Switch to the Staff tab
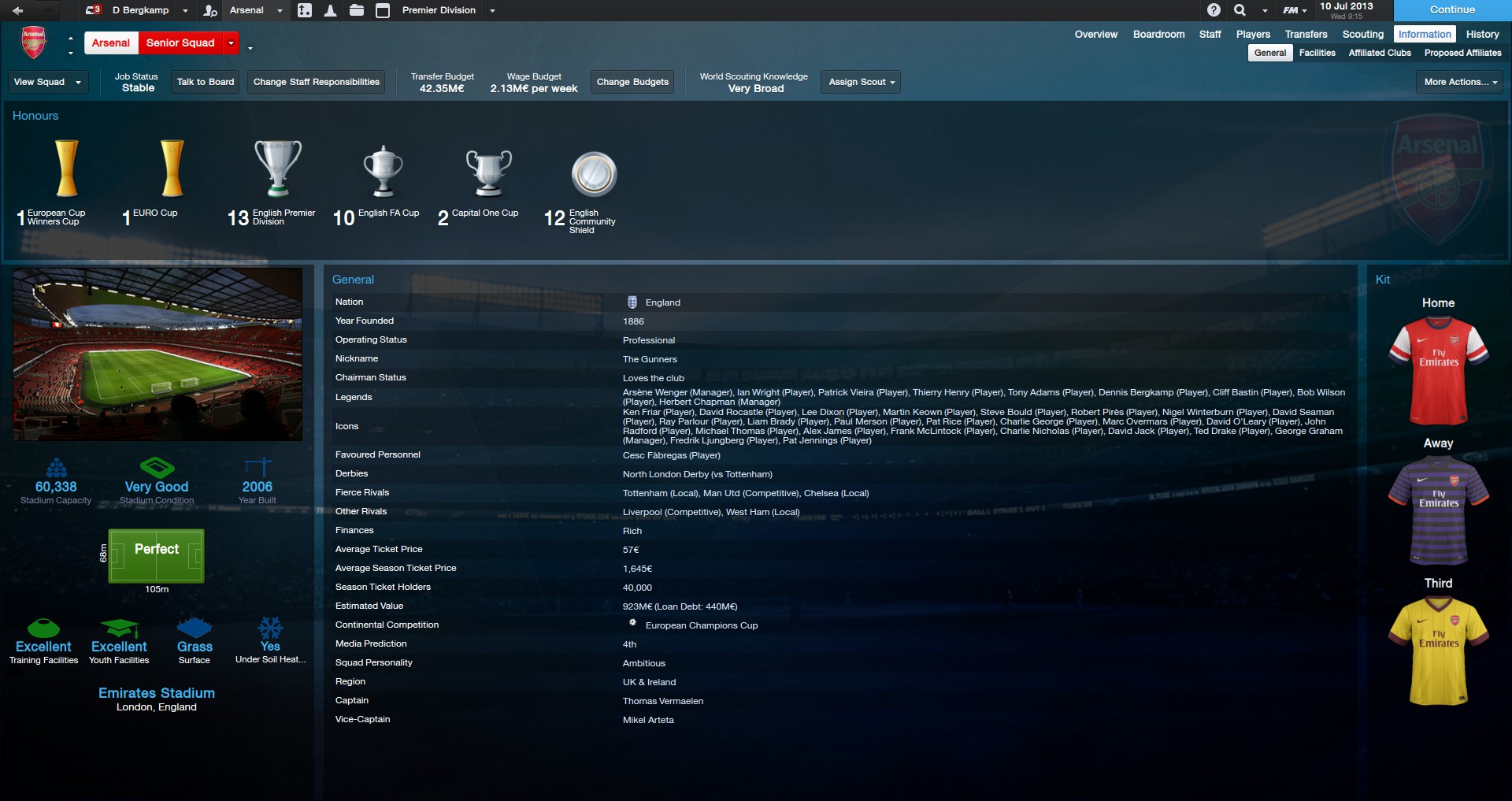The height and width of the screenshot is (801, 1512). [x=1210, y=34]
